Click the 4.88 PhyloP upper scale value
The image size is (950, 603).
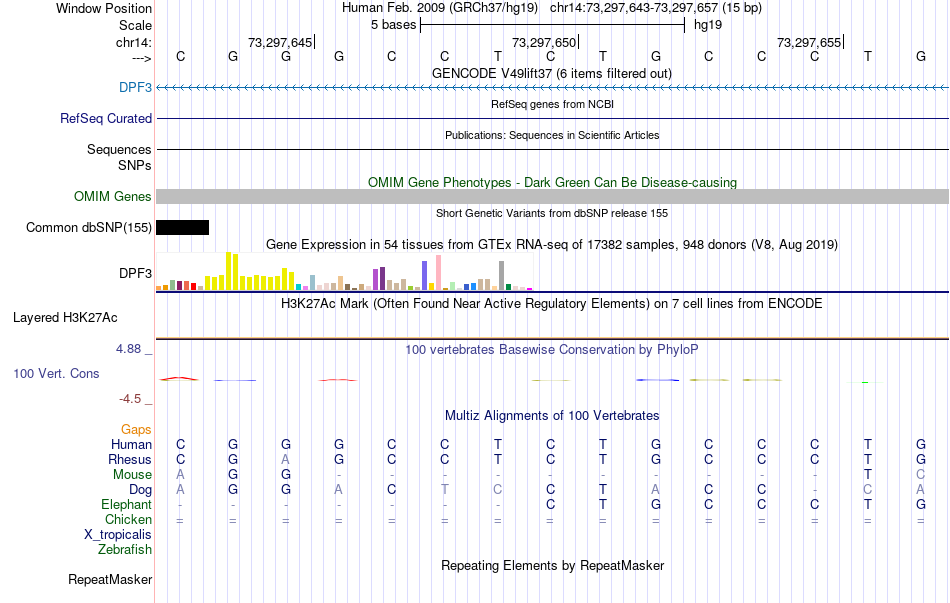click(128, 349)
